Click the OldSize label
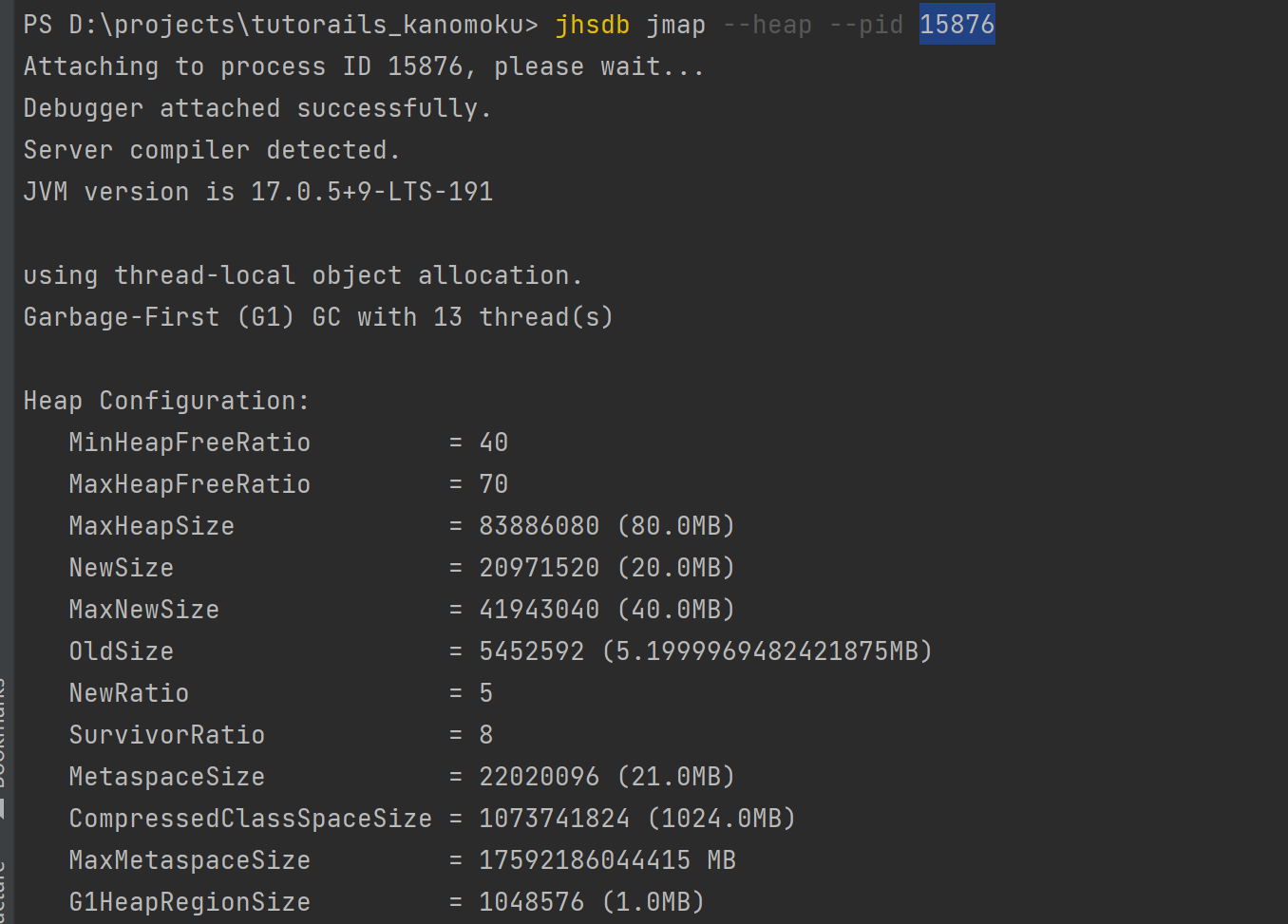Image resolution: width=1288 pixels, height=924 pixels. 122,651
